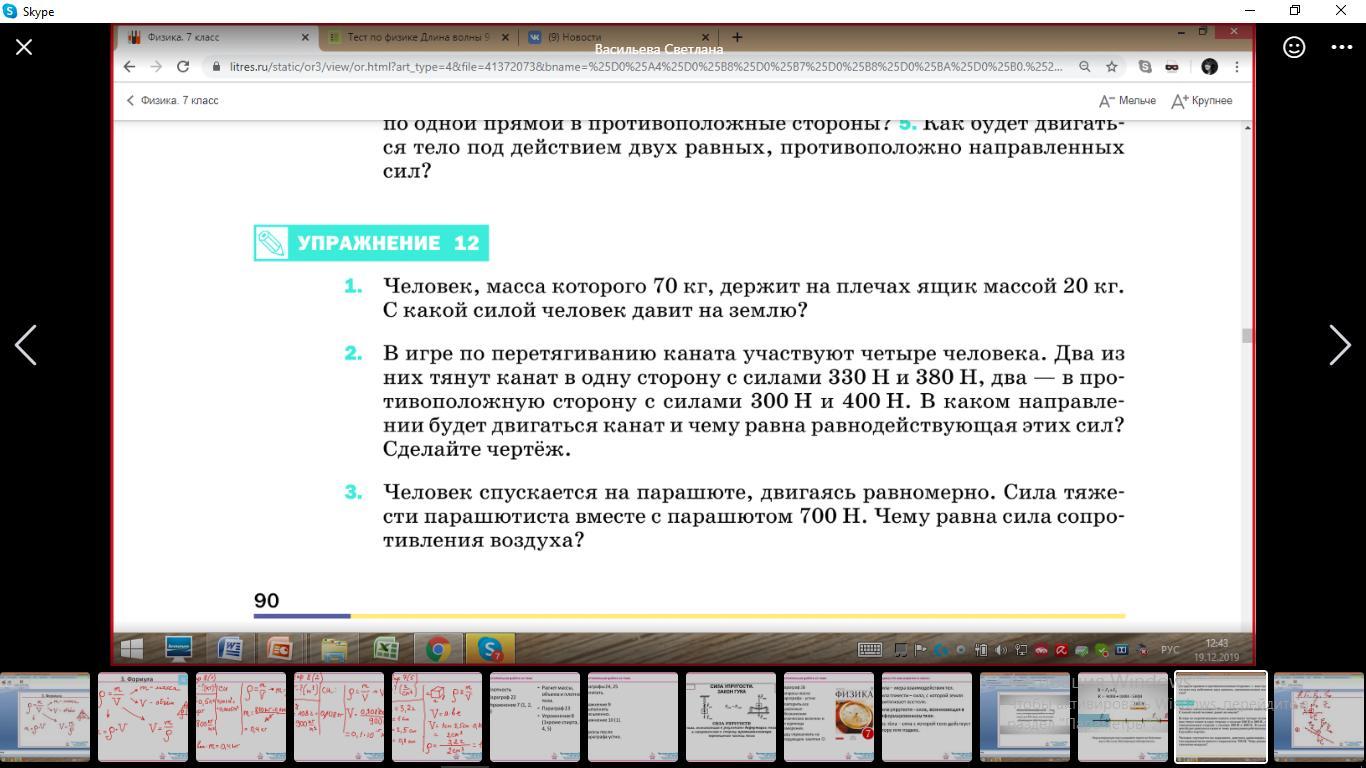Open File Explorer from the taskbar
Screen dimensions: 1366x768
(x=333, y=649)
